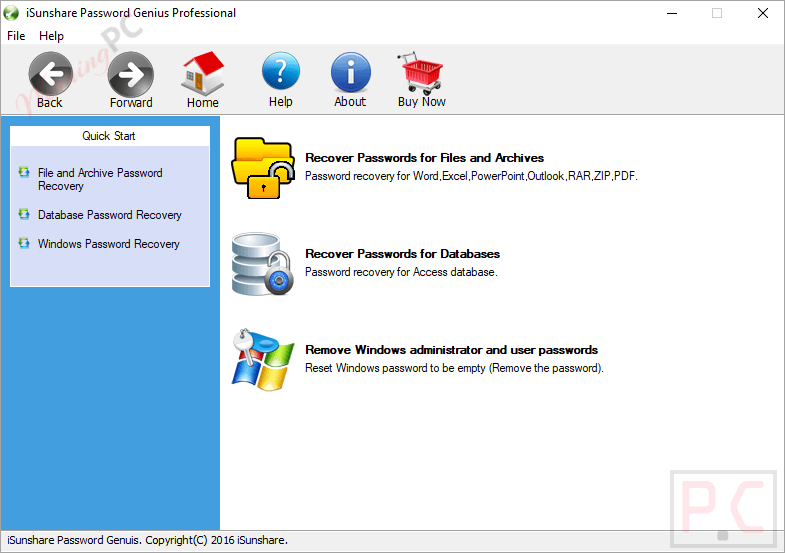
Task: Minimize the iSunshare window
Action: point(672,13)
